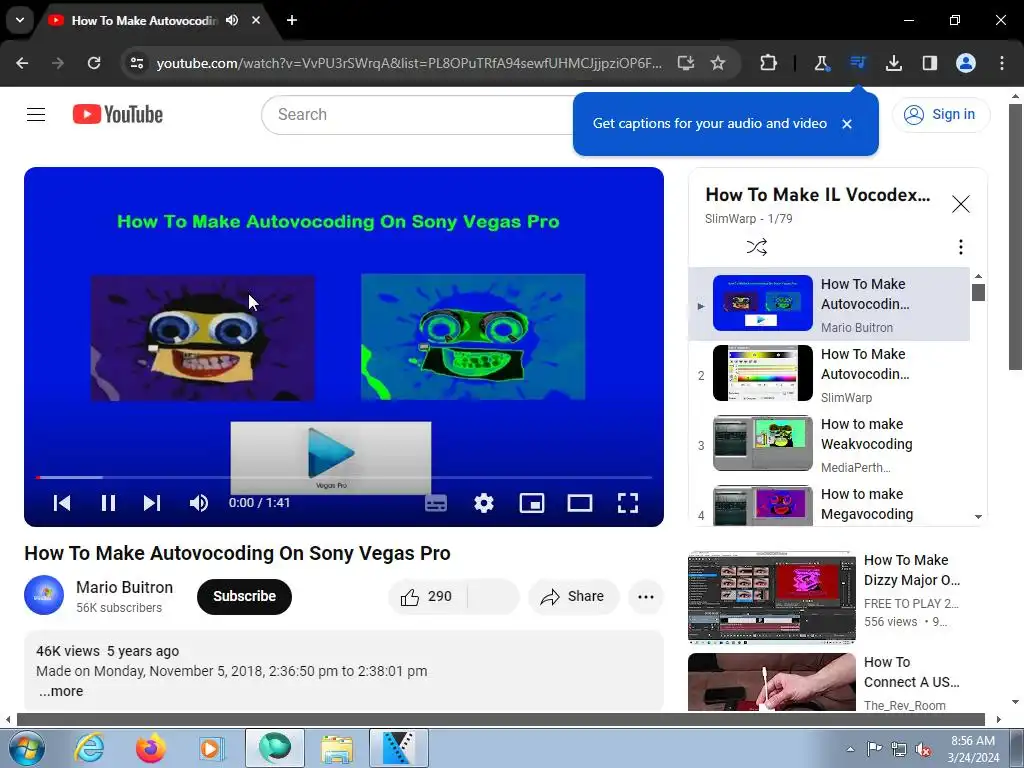Image resolution: width=1024 pixels, height=768 pixels.
Task: Shuffle the playlist
Action: click(756, 247)
